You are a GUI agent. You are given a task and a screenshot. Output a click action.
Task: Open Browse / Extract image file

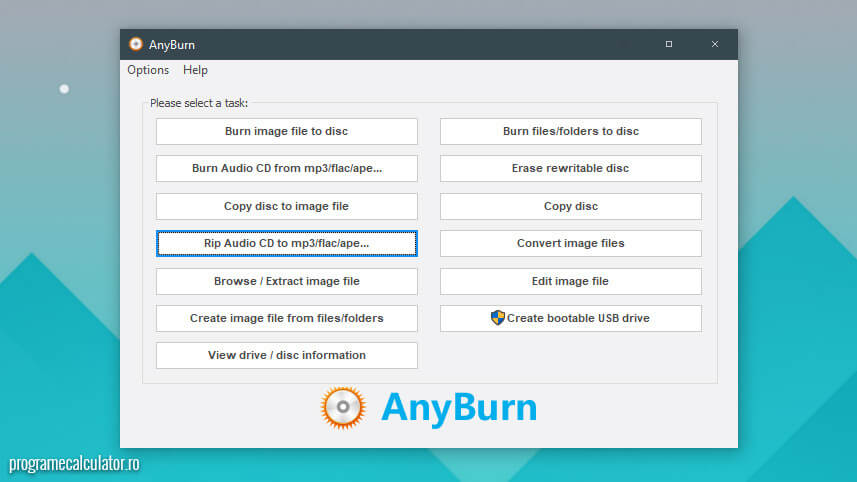tap(286, 281)
